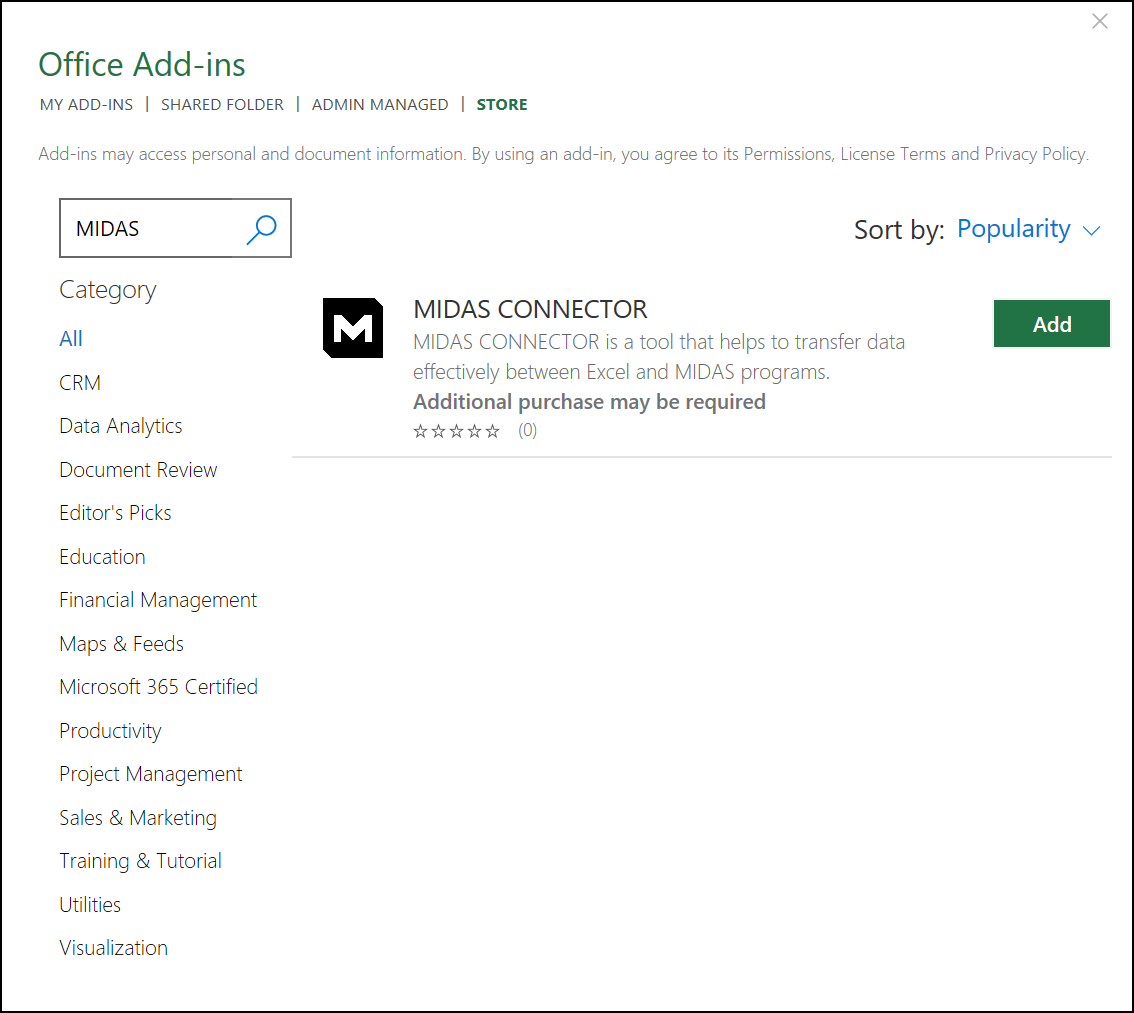This screenshot has height=1013, width=1134.
Task: Select the Education category
Action: 102,556
